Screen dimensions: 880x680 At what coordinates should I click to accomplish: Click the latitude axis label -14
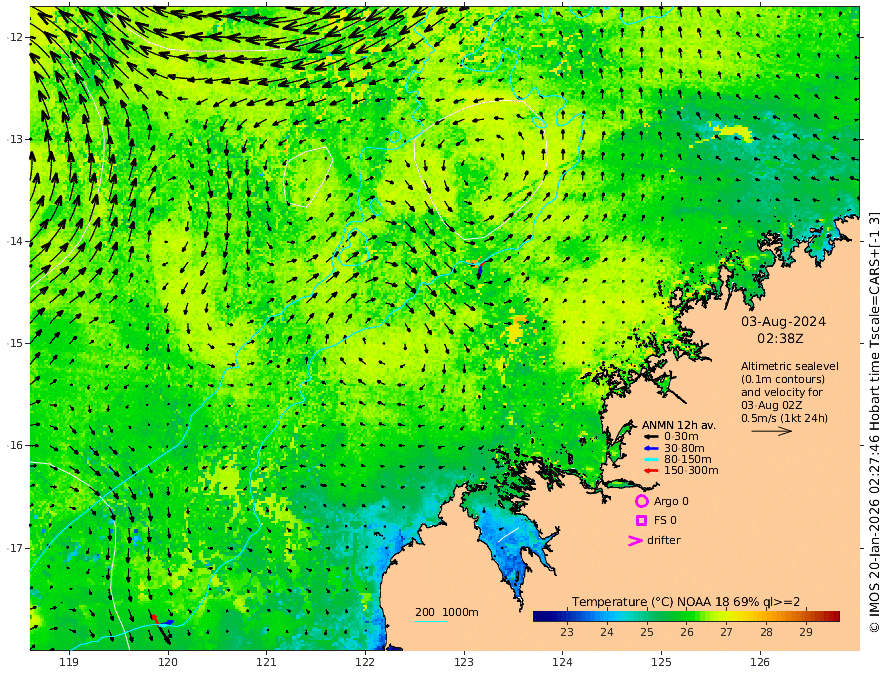coord(15,241)
